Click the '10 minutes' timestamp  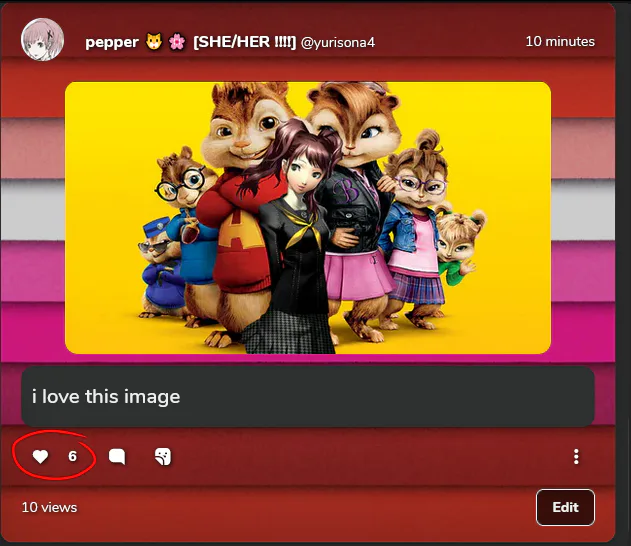tap(560, 41)
